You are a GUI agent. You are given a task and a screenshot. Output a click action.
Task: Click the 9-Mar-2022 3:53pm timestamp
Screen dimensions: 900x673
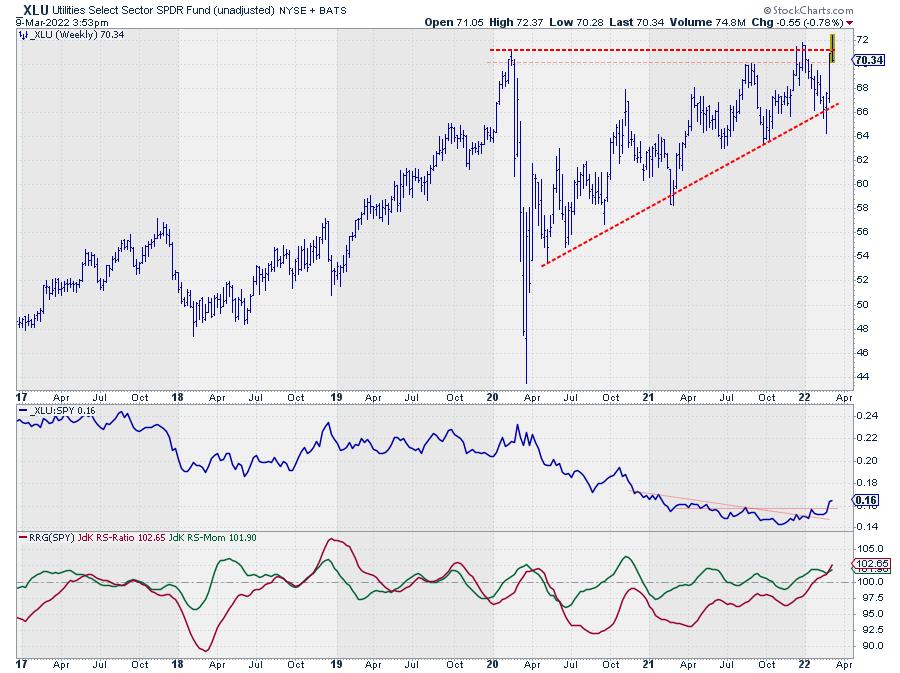pos(62,23)
